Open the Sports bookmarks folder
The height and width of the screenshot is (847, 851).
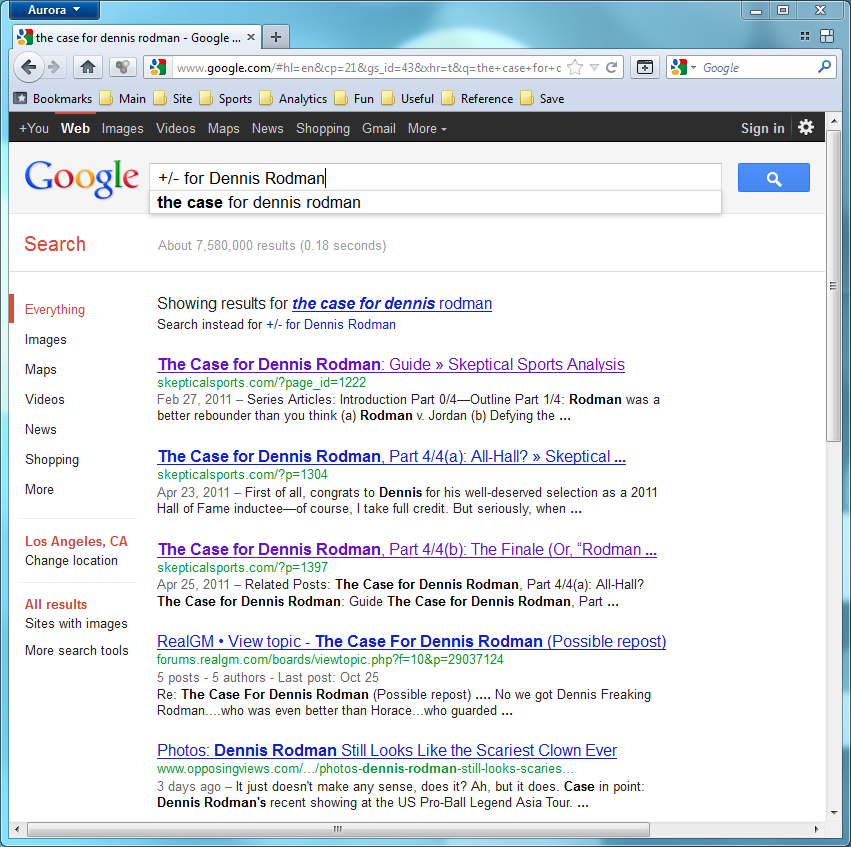click(x=226, y=99)
